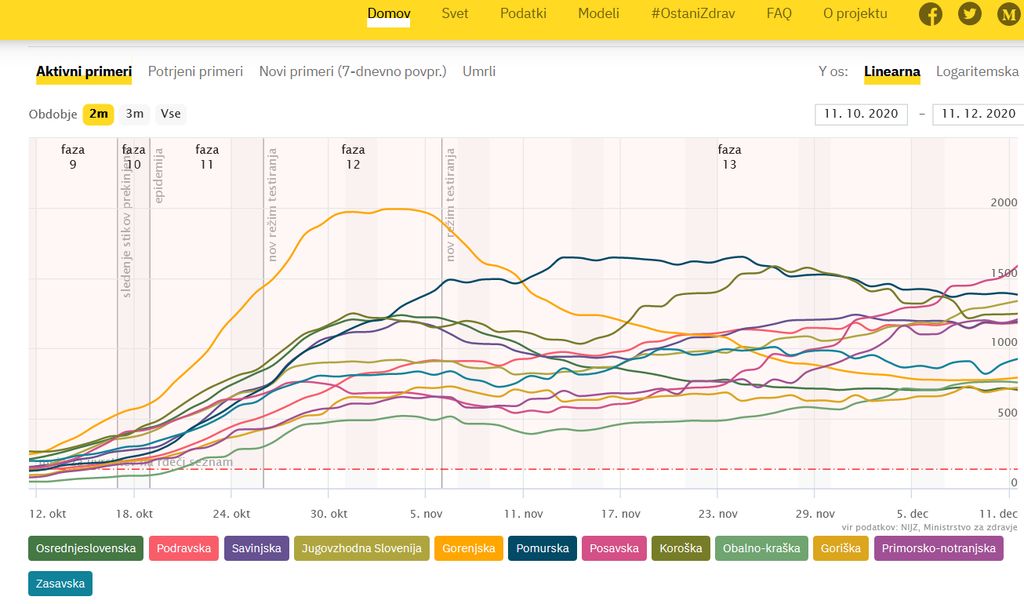This screenshot has width=1024, height=604.
Task: Open the Facebook social icon
Action: (931, 14)
